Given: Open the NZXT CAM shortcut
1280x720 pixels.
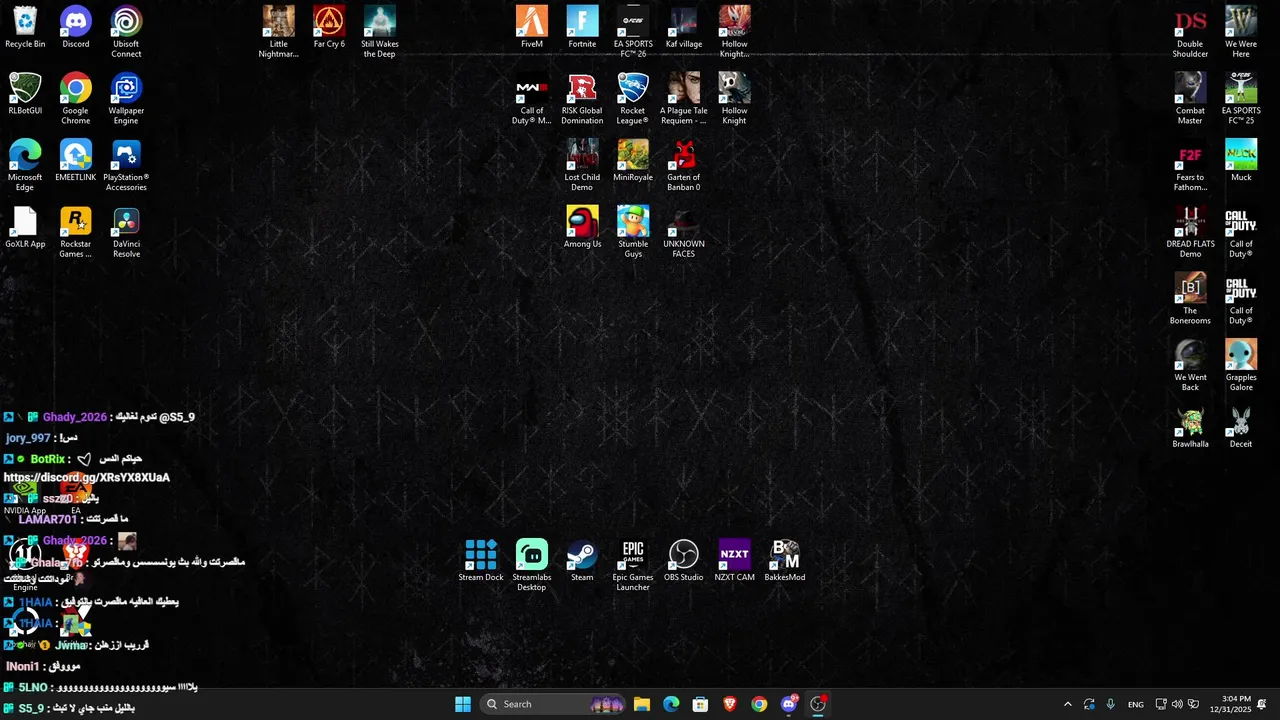Looking at the screenshot, I should [734, 561].
